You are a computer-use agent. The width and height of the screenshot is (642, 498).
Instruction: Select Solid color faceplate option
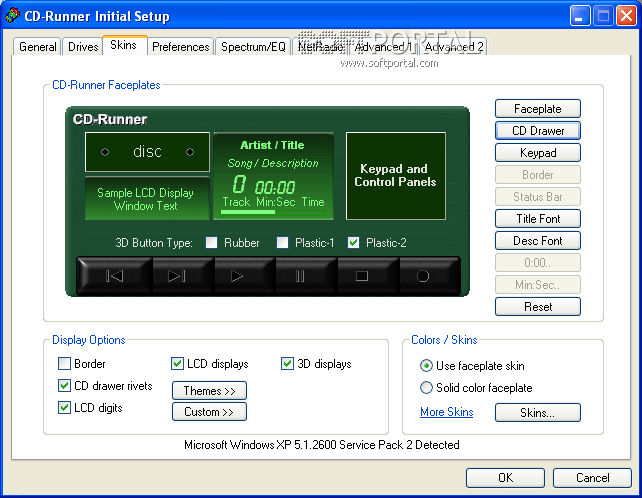click(426, 387)
